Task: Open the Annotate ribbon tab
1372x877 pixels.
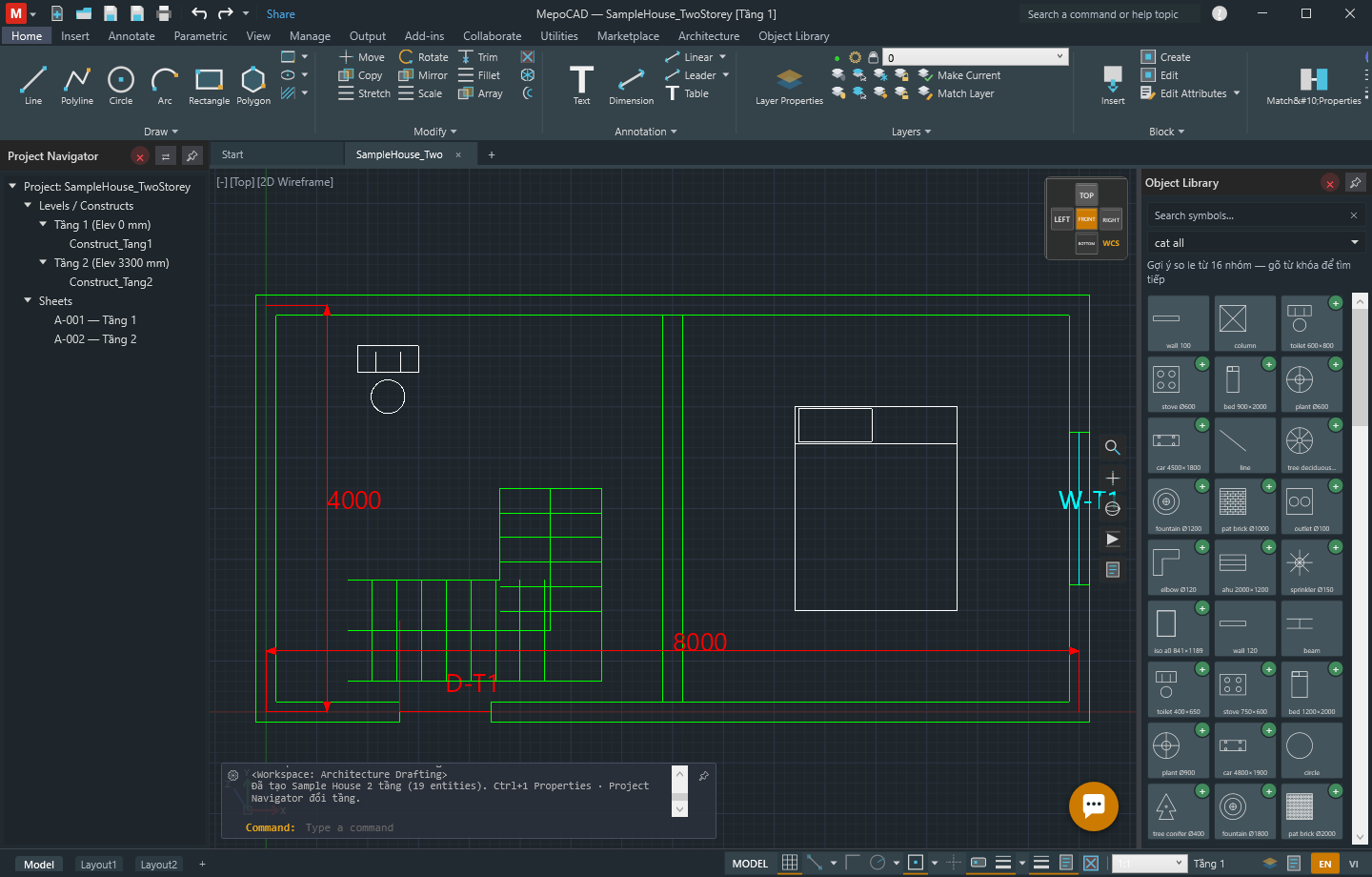Action: (x=131, y=36)
